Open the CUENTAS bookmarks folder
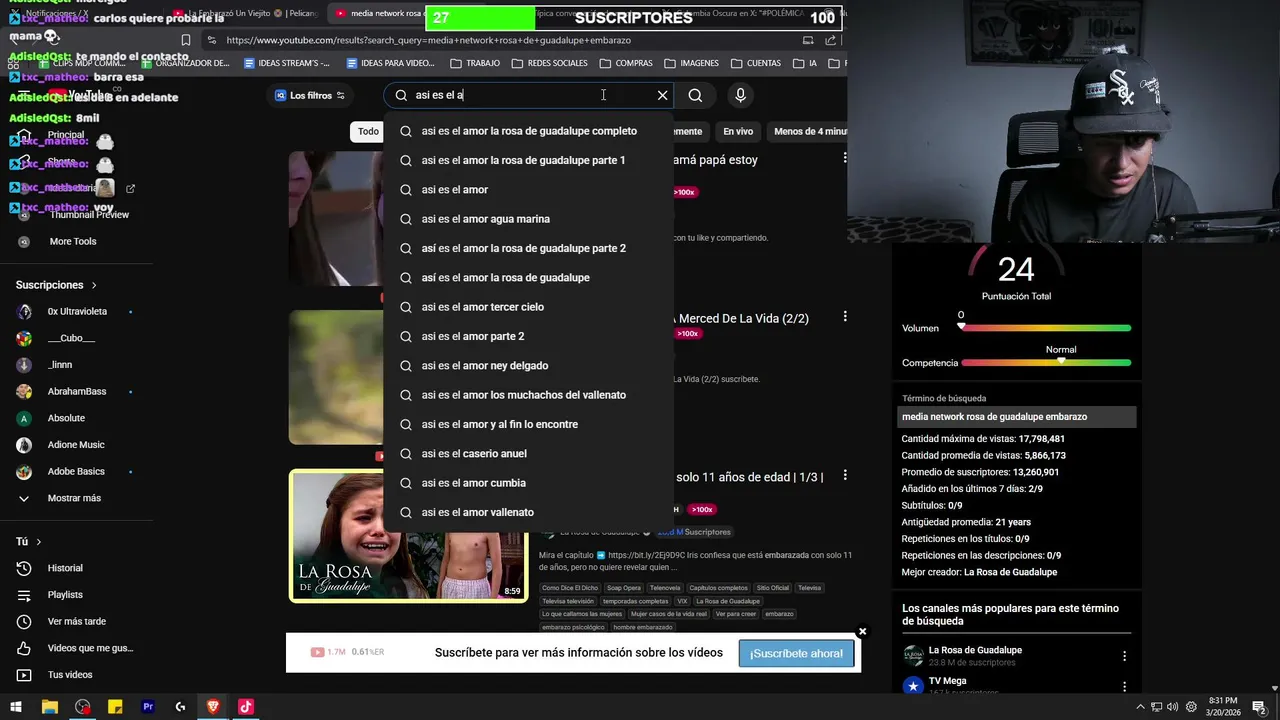This screenshot has width=1280, height=720. click(755, 63)
